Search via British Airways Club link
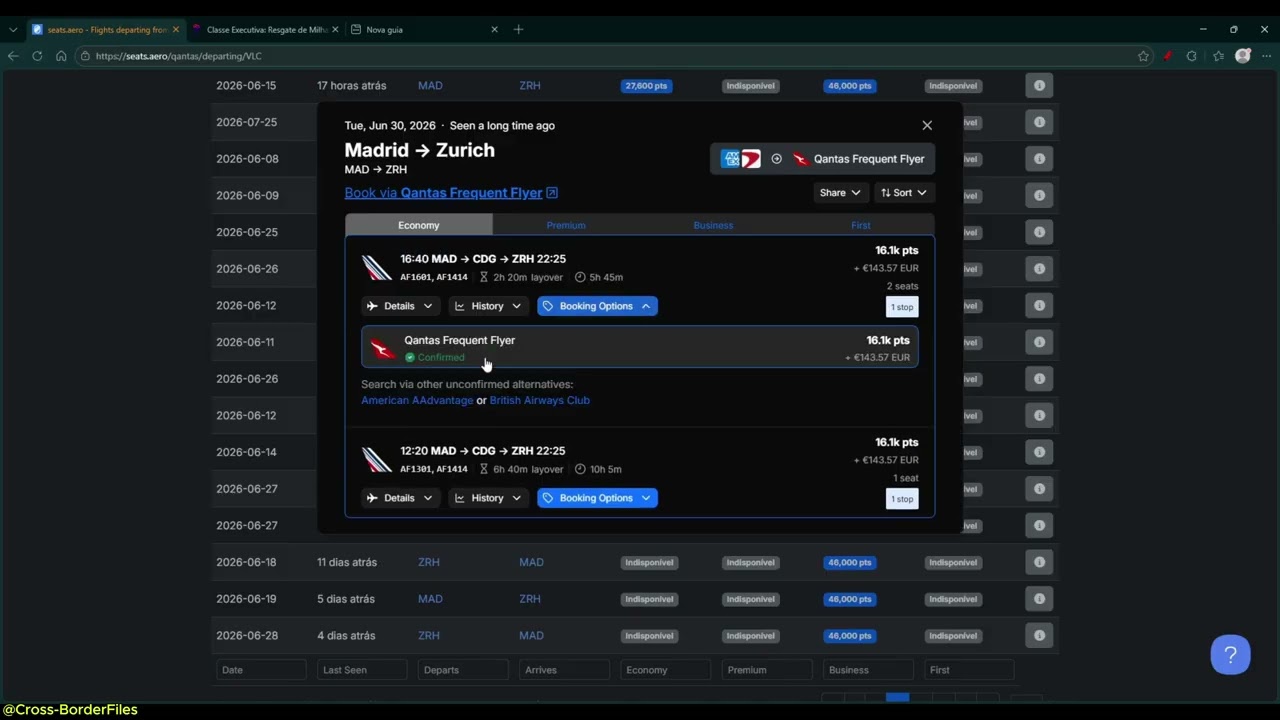The height and width of the screenshot is (720, 1280). (x=540, y=400)
